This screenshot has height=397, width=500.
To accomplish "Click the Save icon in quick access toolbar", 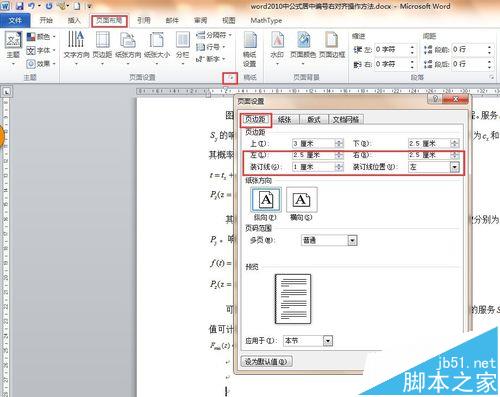I will click(x=19, y=6).
